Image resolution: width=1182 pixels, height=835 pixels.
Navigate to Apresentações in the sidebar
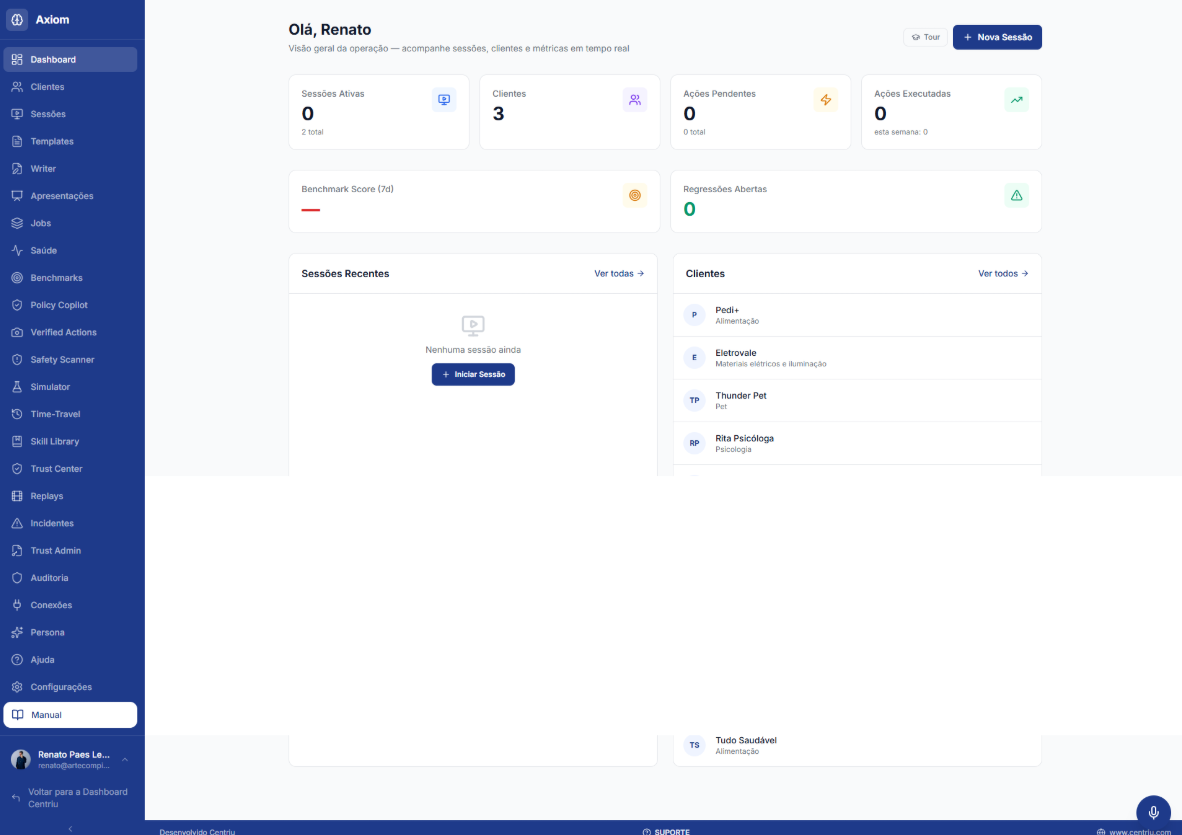(70, 196)
